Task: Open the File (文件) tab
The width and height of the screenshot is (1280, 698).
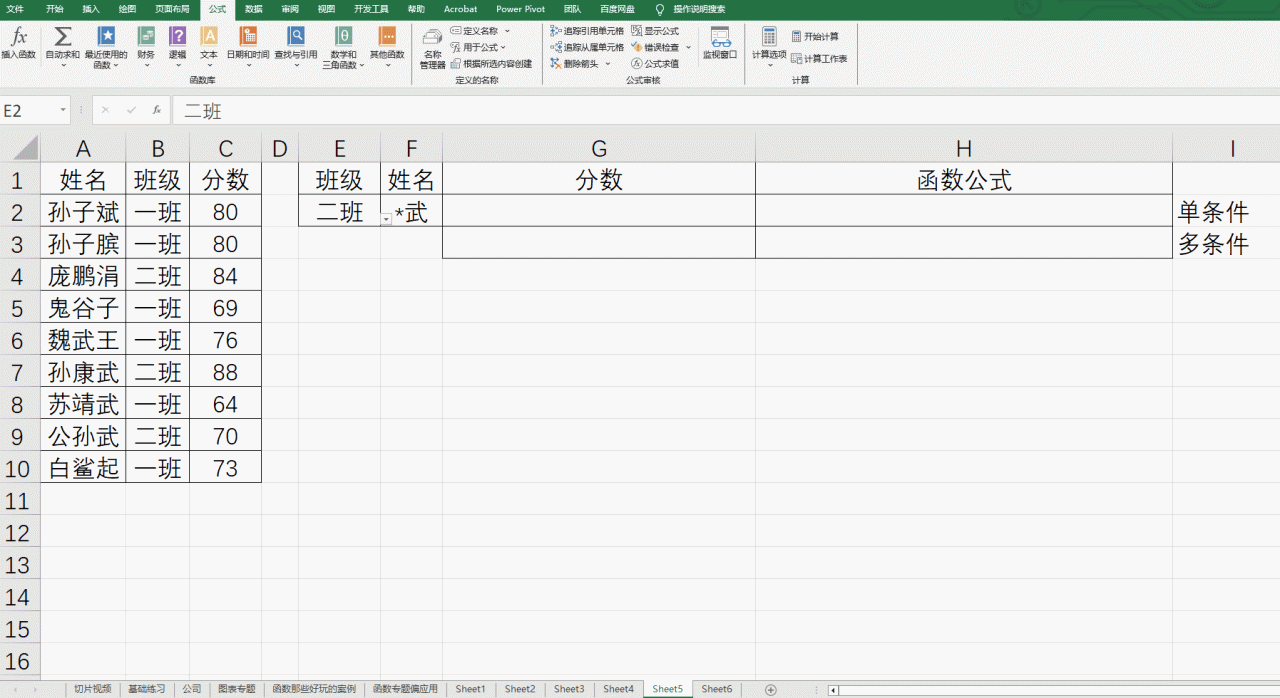Action: (15, 9)
